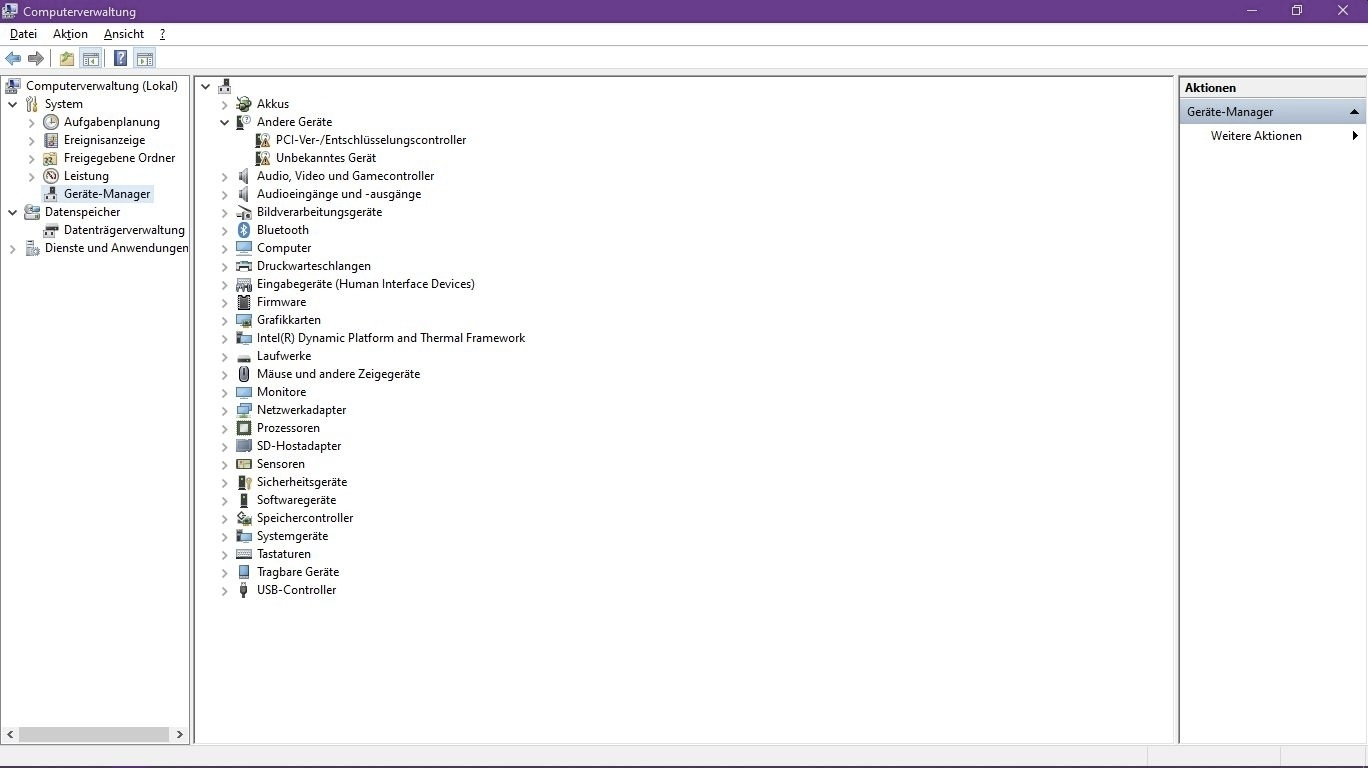Viewport: 1368px width, 768px height.
Task: Click the Prozessoren CPU icon
Action: coord(244,428)
